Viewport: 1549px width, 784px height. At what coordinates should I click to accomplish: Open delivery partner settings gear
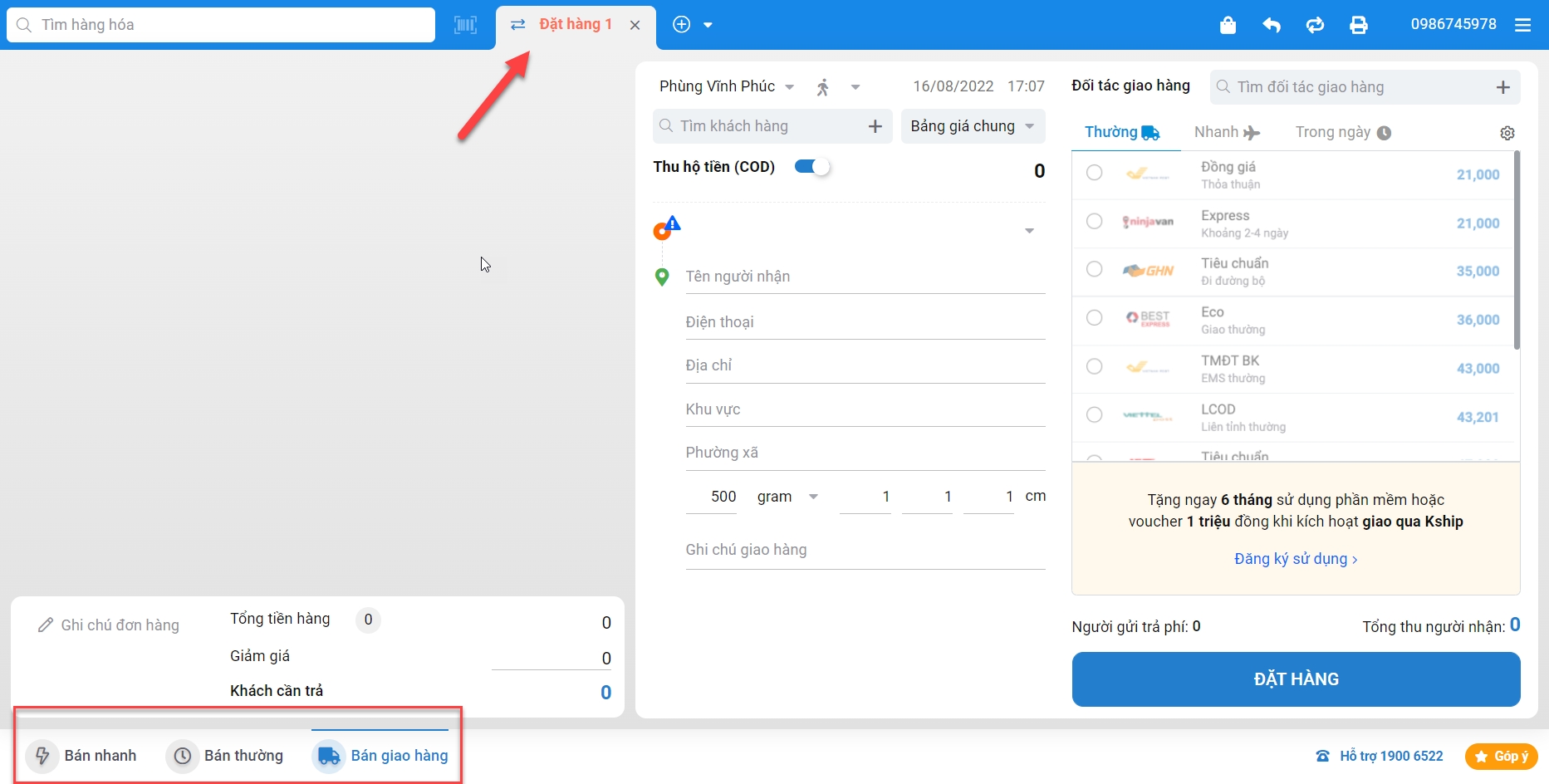[x=1507, y=133]
